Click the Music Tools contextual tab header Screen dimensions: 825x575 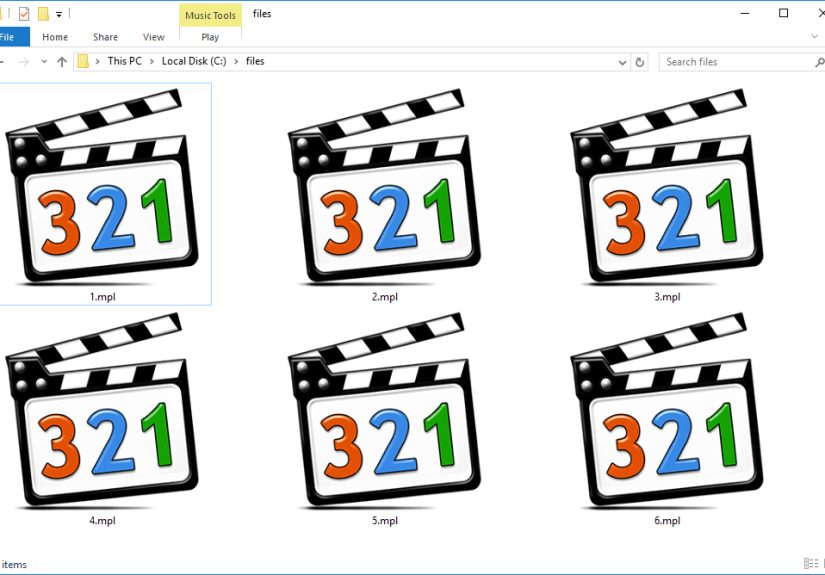(210, 15)
